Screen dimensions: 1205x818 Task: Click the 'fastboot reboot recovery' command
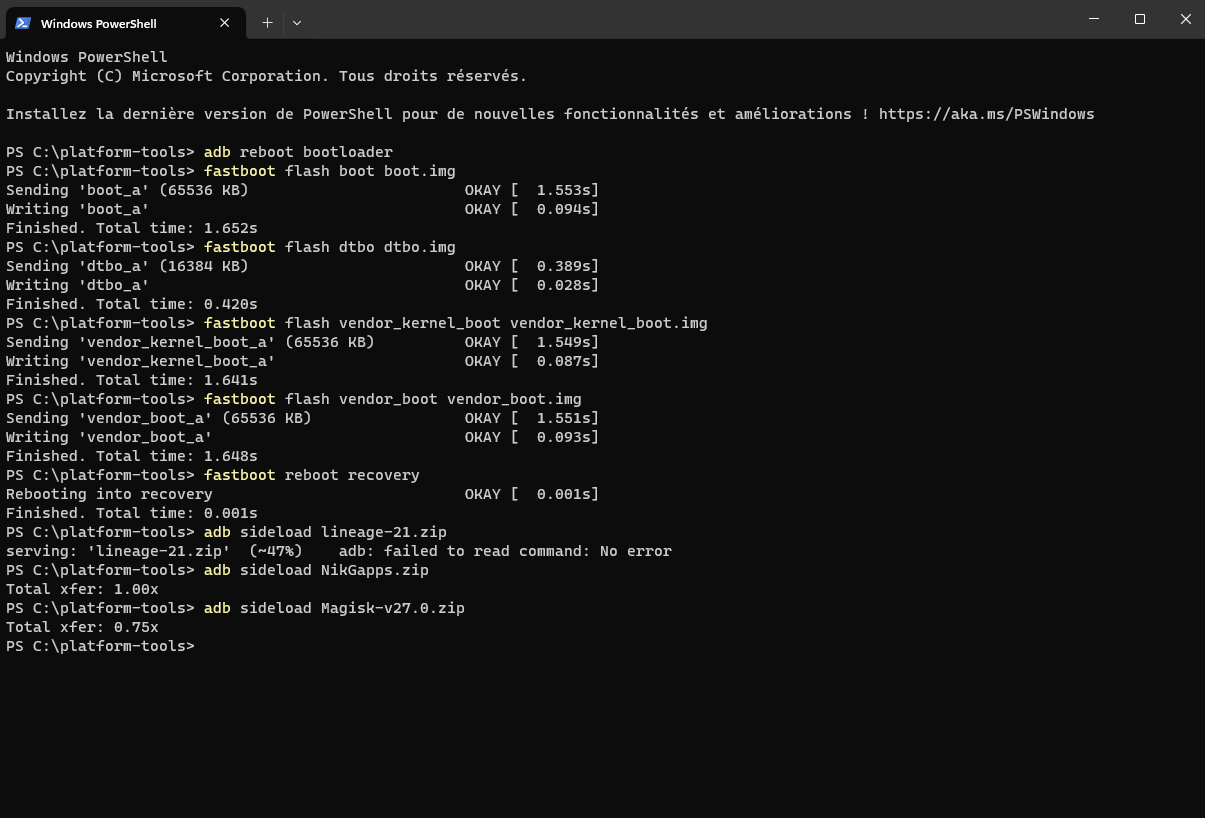pos(311,475)
